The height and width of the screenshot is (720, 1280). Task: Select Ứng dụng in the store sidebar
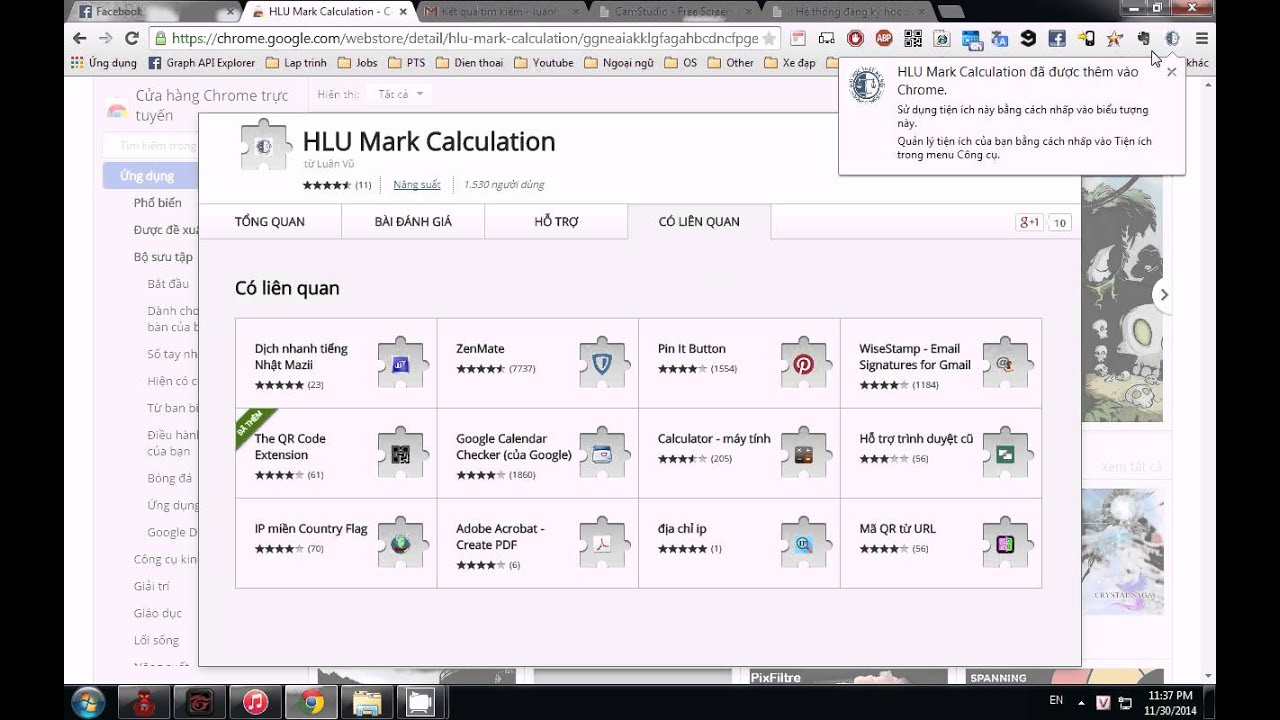click(x=151, y=176)
